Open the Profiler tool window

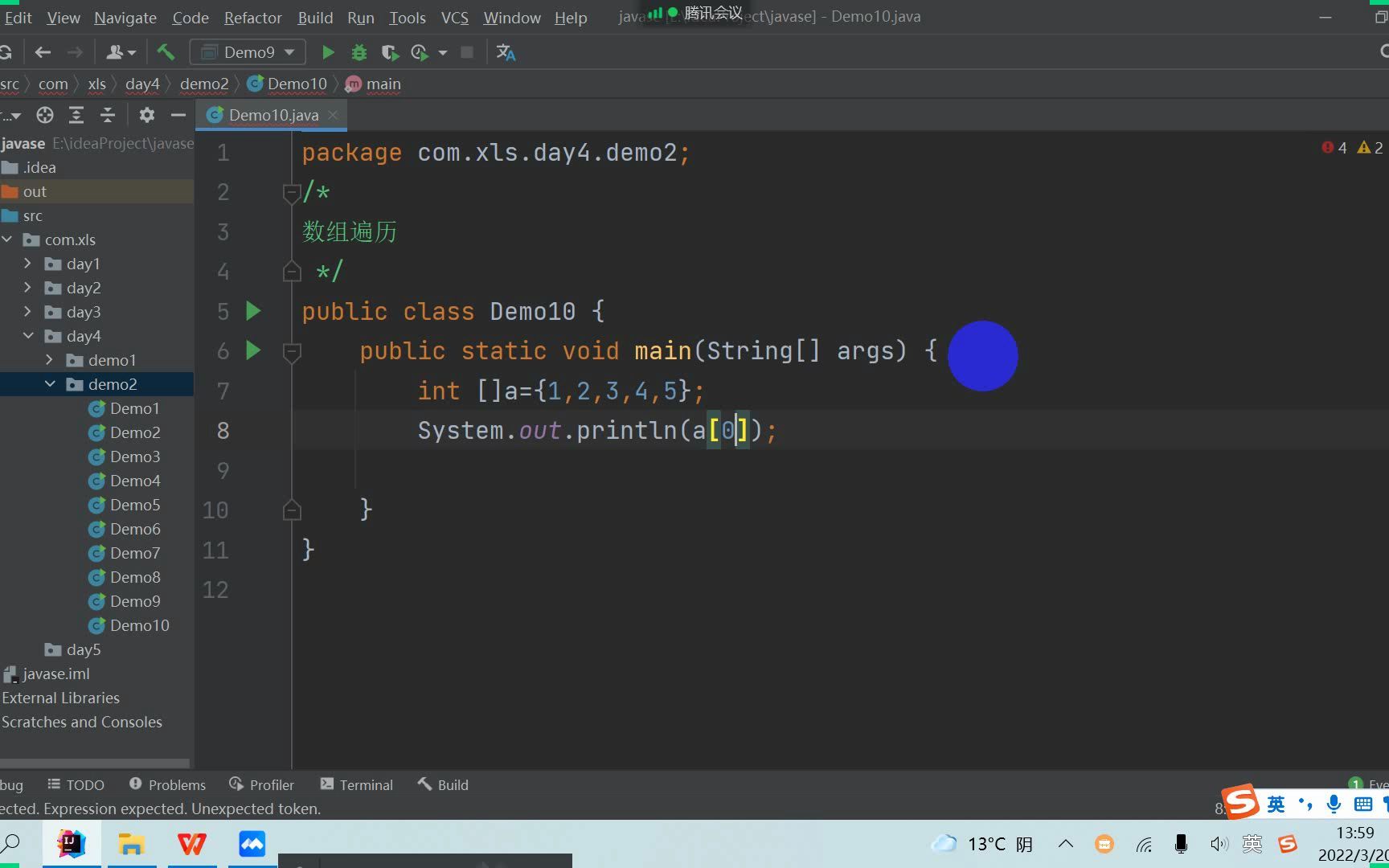[261, 784]
